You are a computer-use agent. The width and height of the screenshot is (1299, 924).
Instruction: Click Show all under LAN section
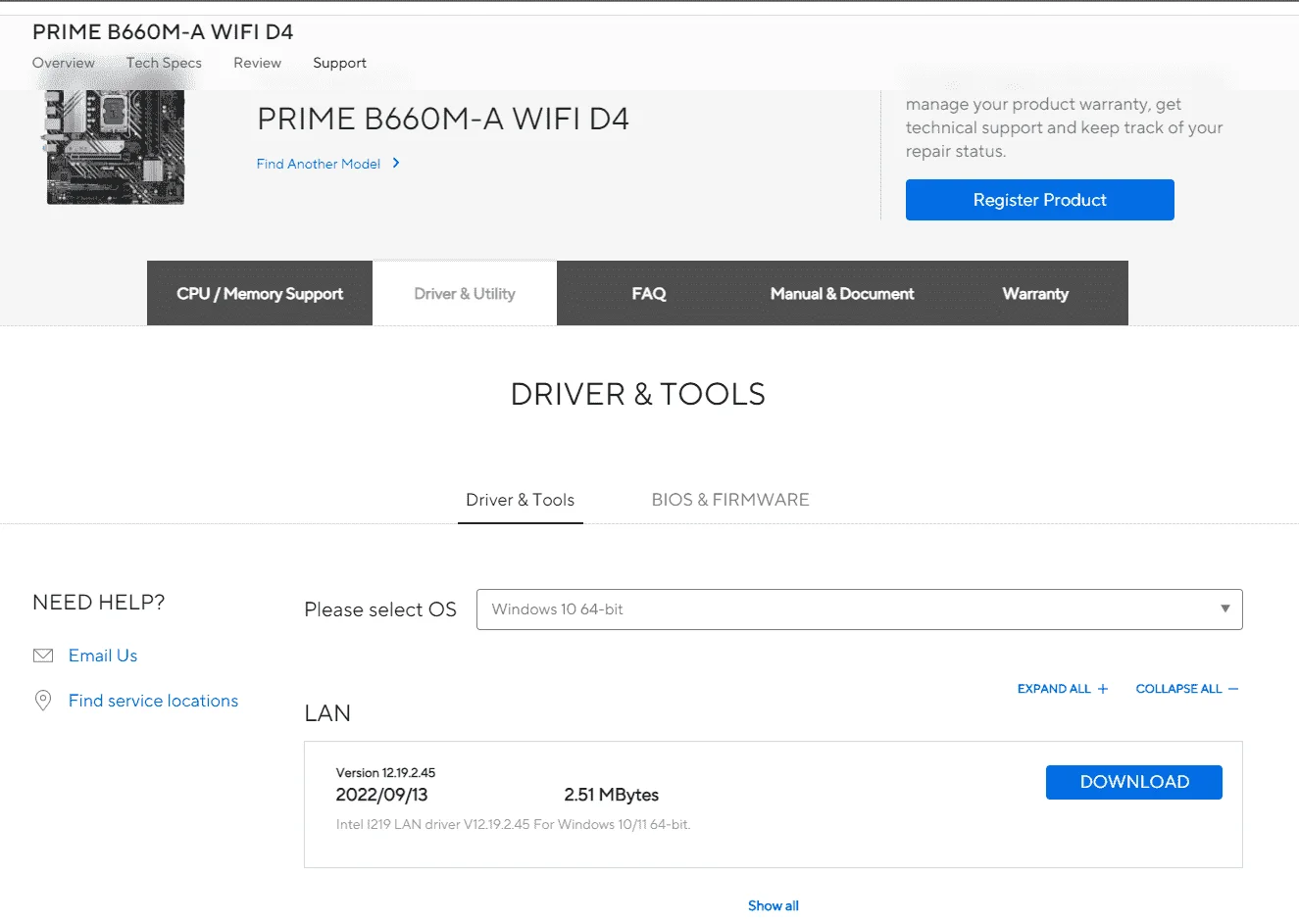[x=774, y=905]
